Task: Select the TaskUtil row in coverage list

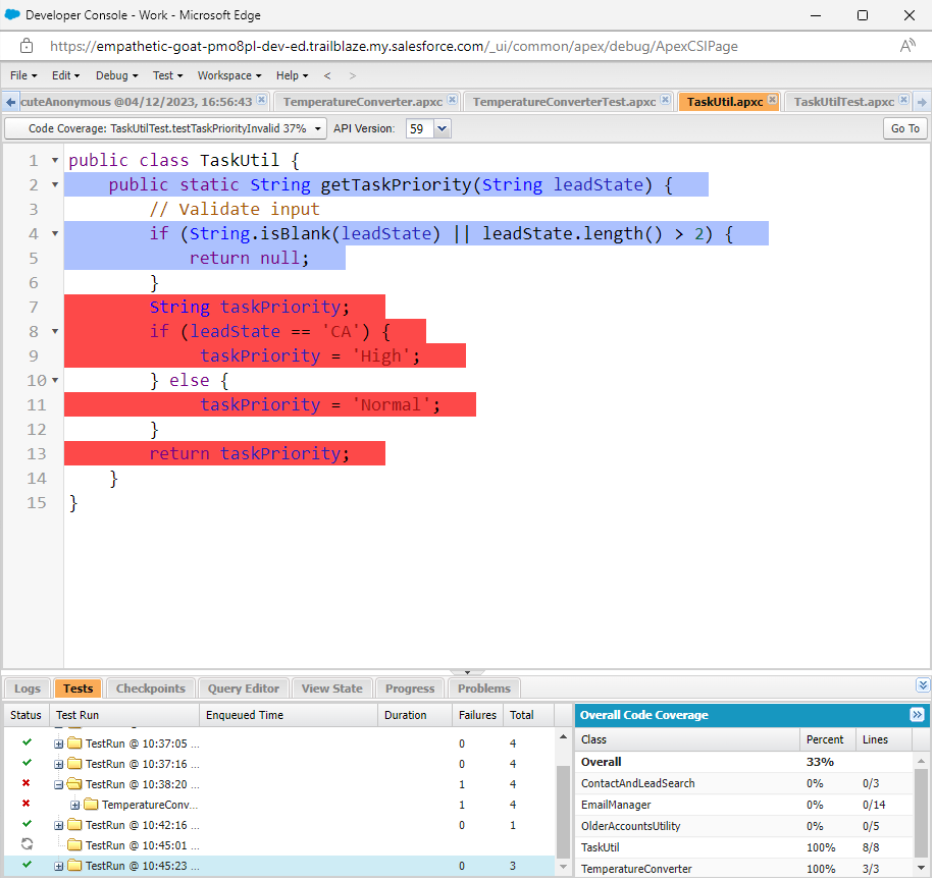Action: [x=744, y=847]
